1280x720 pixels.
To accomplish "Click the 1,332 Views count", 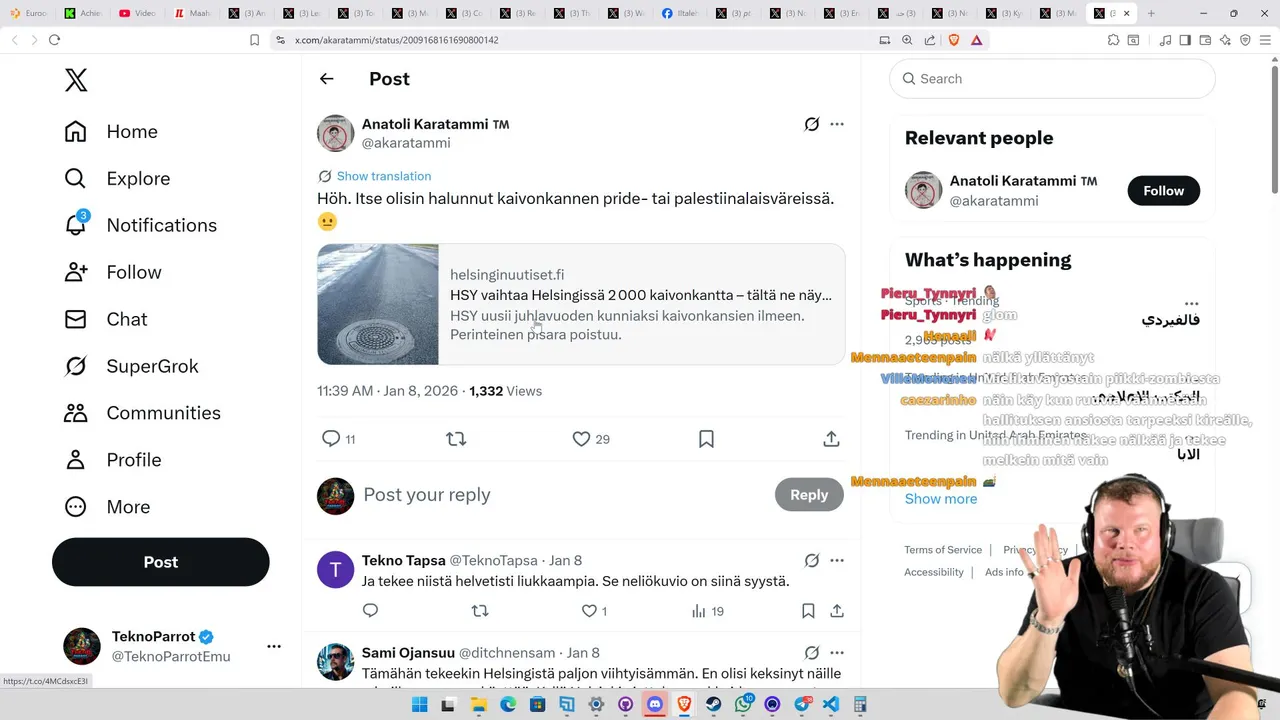I will tap(505, 391).
